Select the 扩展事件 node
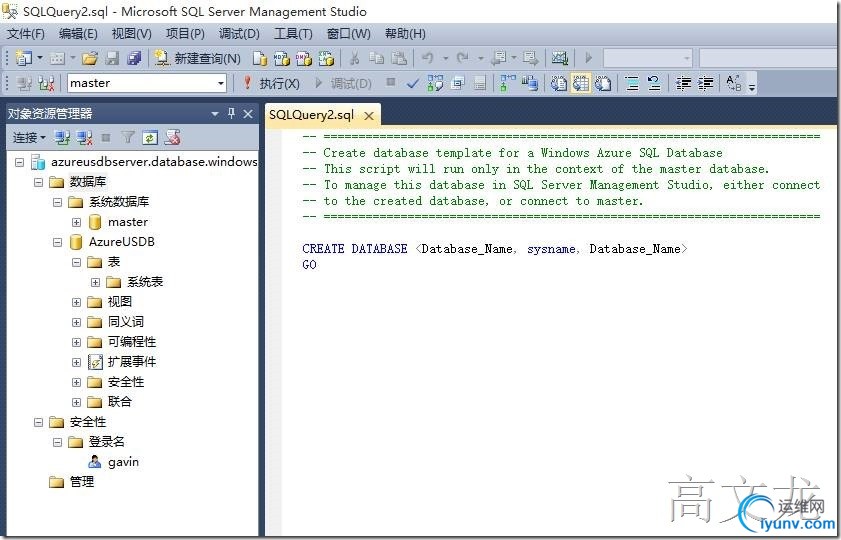 click(x=131, y=362)
